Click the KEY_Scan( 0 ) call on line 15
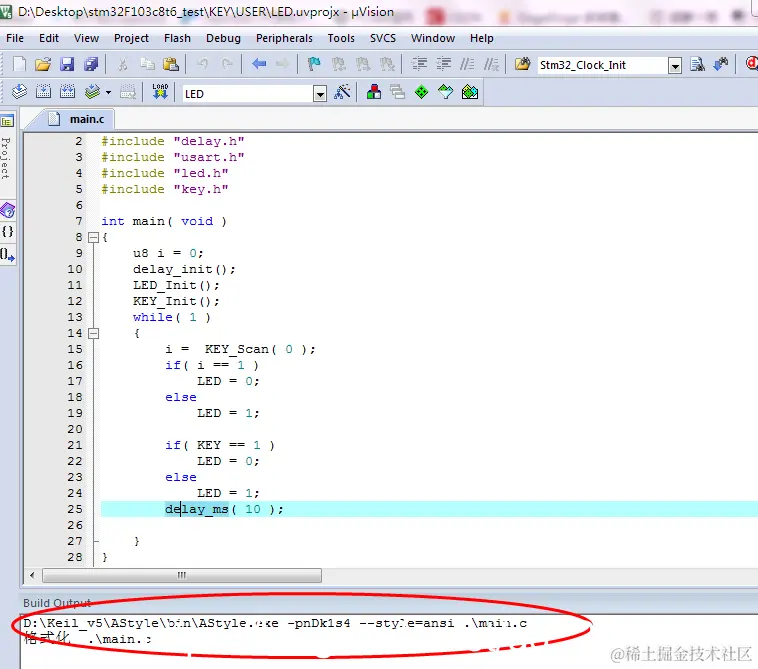The image size is (758, 669). (260, 349)
